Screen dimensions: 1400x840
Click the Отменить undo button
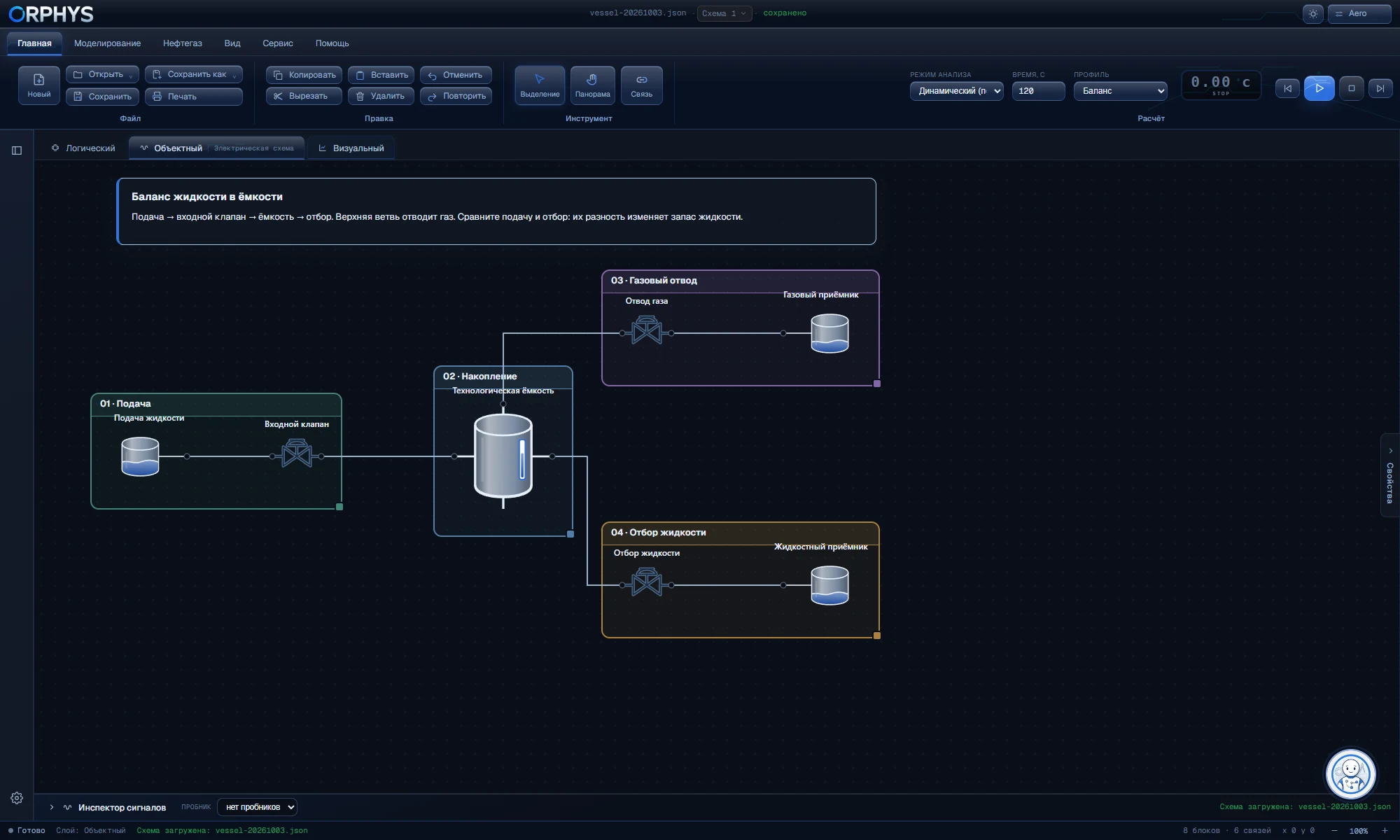click(456, 75)
